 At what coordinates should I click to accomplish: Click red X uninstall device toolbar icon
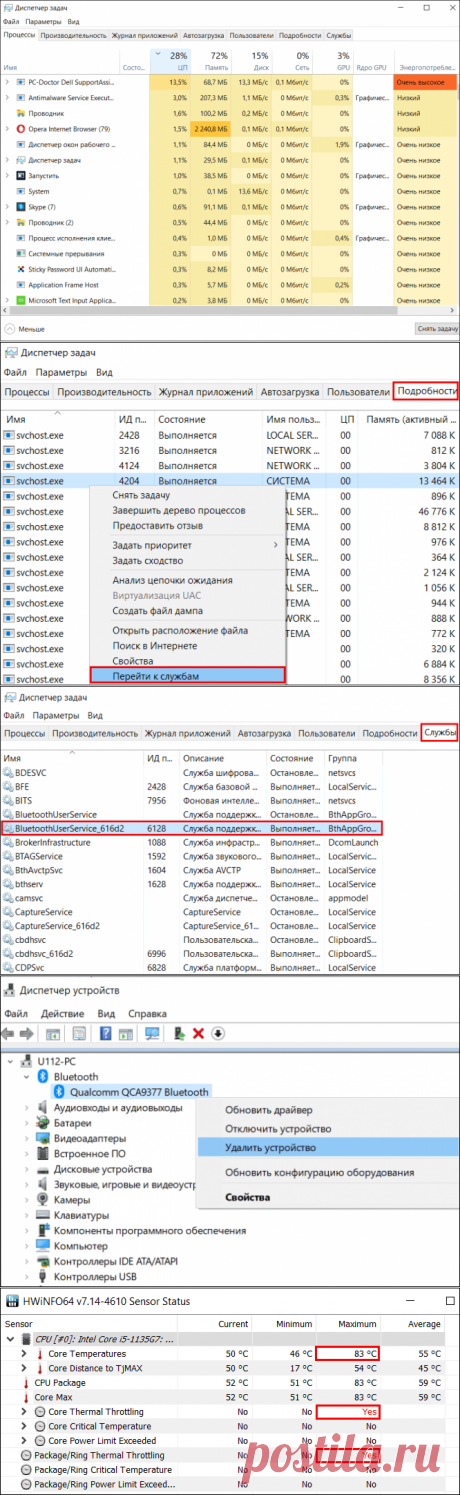pyautogui.click(x=198, y=1033)
